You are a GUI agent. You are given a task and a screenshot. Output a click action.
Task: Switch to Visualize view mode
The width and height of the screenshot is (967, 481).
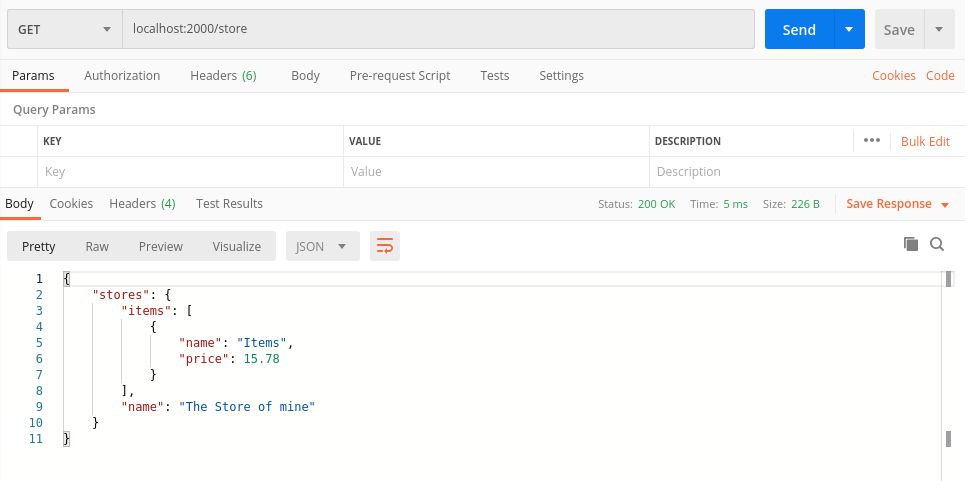[x=237, y=246]
